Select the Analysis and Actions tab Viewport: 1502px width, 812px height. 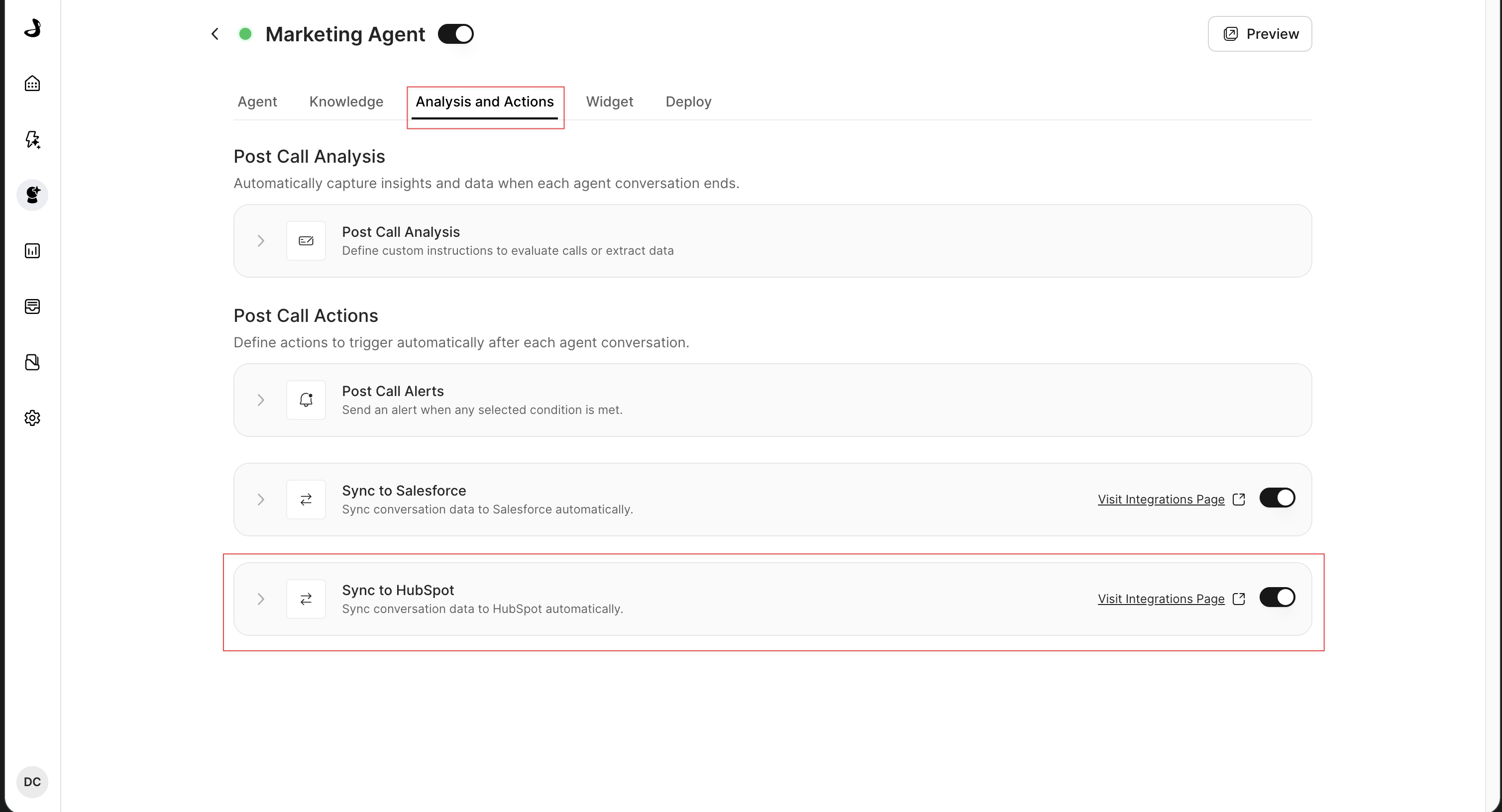click(x=485, y=101)
